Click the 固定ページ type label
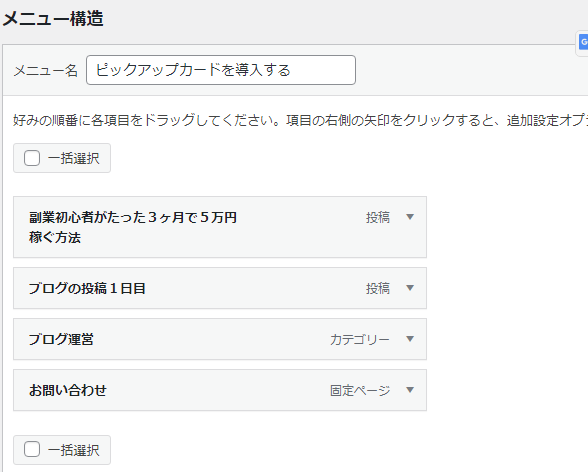Image resolution: width=588 pixels, height=472 pixels. coord(360,390)
